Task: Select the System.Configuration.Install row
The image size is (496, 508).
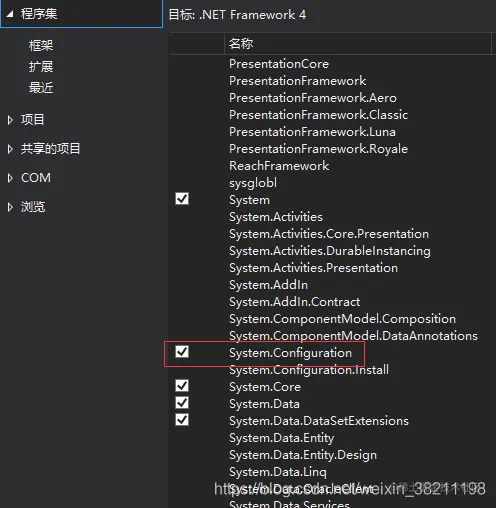Action: click(309, 370)
